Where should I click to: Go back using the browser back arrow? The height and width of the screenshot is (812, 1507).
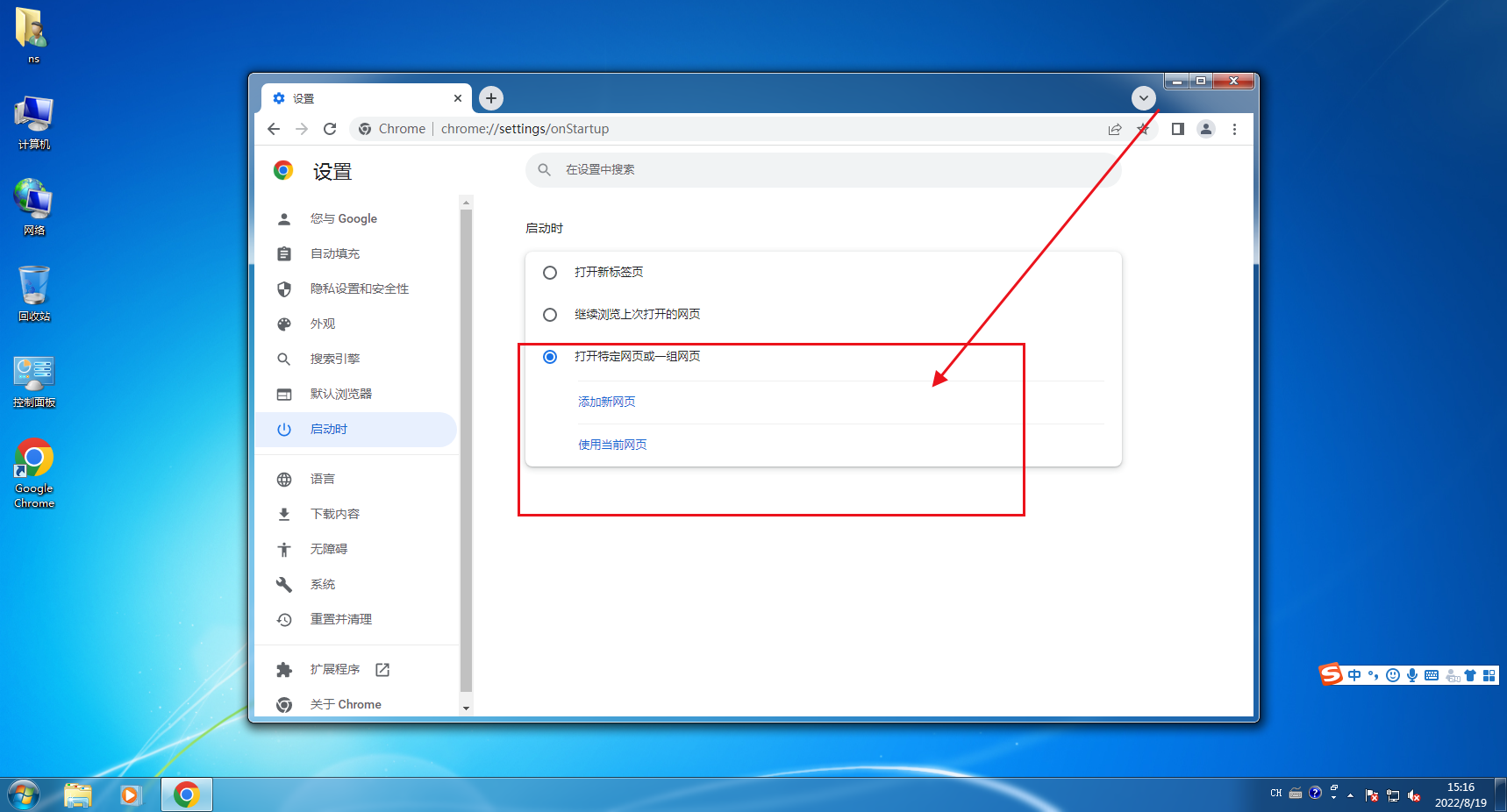pos(274,129)
